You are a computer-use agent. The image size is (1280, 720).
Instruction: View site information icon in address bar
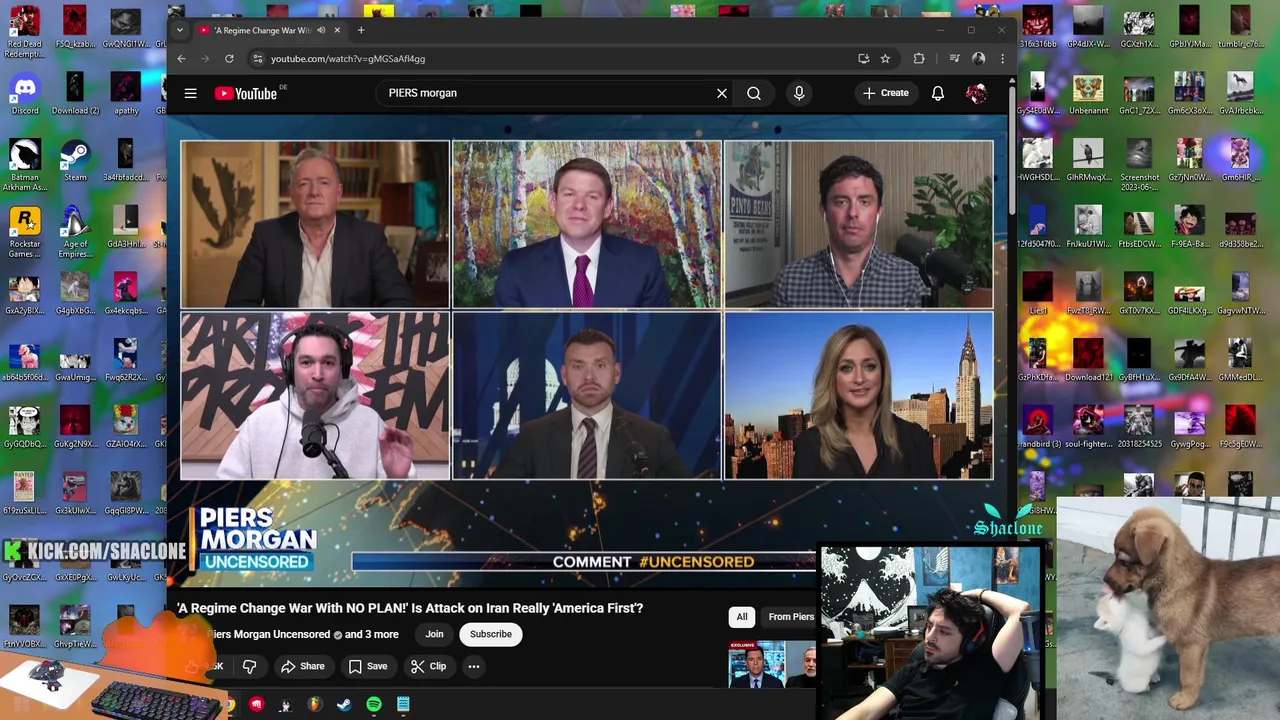click(x=257, y=59)
